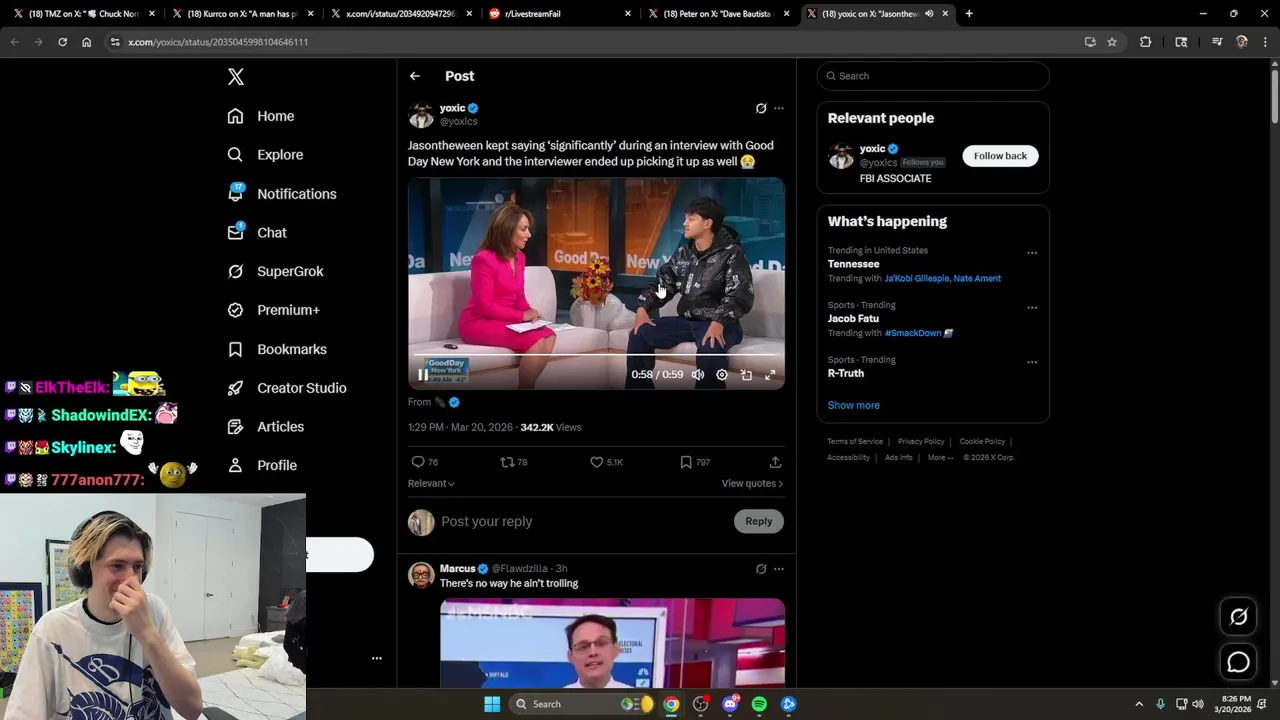Viewport: 1280px width, 720px height.
Task: Open Marcus reply video thumbnail
Action: point(612,644)
